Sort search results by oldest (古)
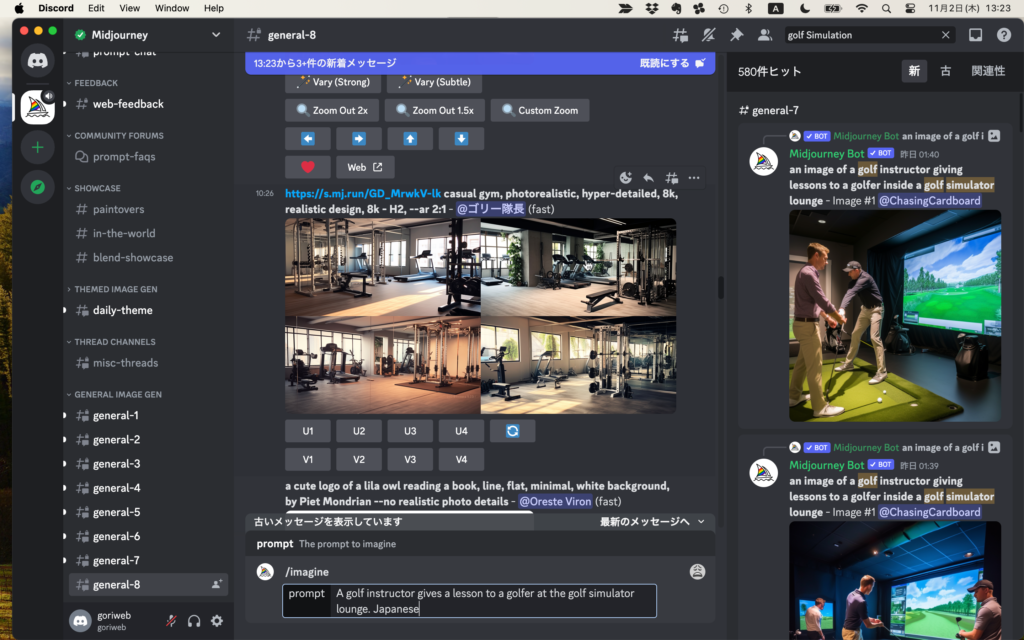This screenshot has height=640, width=1024. 945,71
